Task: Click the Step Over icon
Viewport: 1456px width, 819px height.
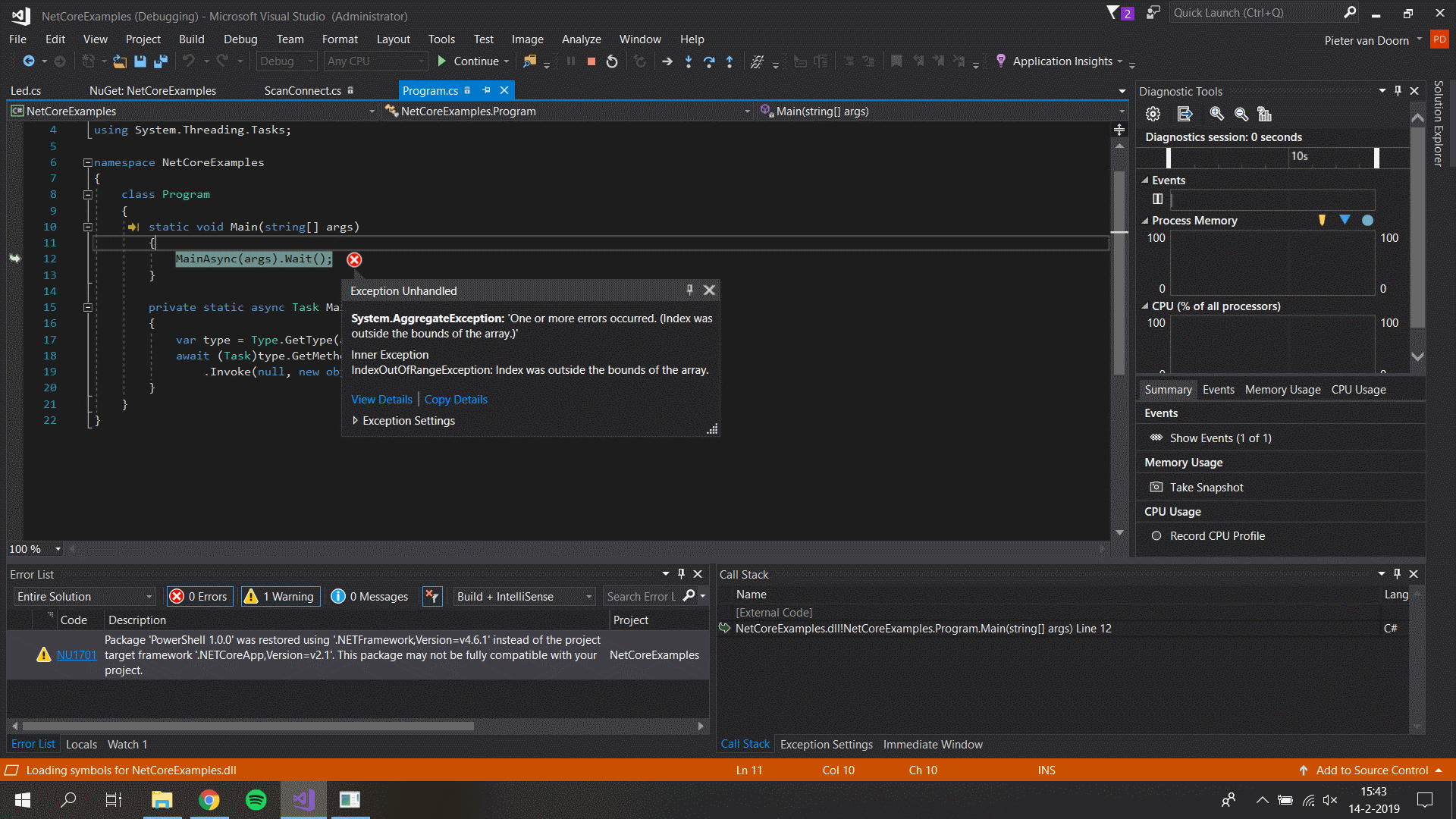Action: (709, 61)
